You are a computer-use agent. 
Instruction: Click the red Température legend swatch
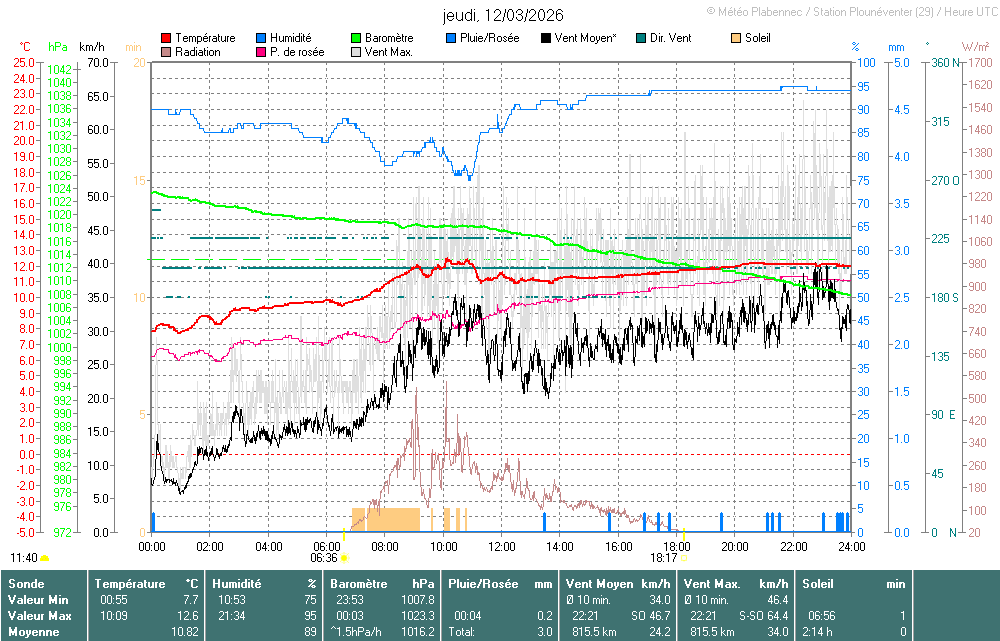click(x=166, y=38)
